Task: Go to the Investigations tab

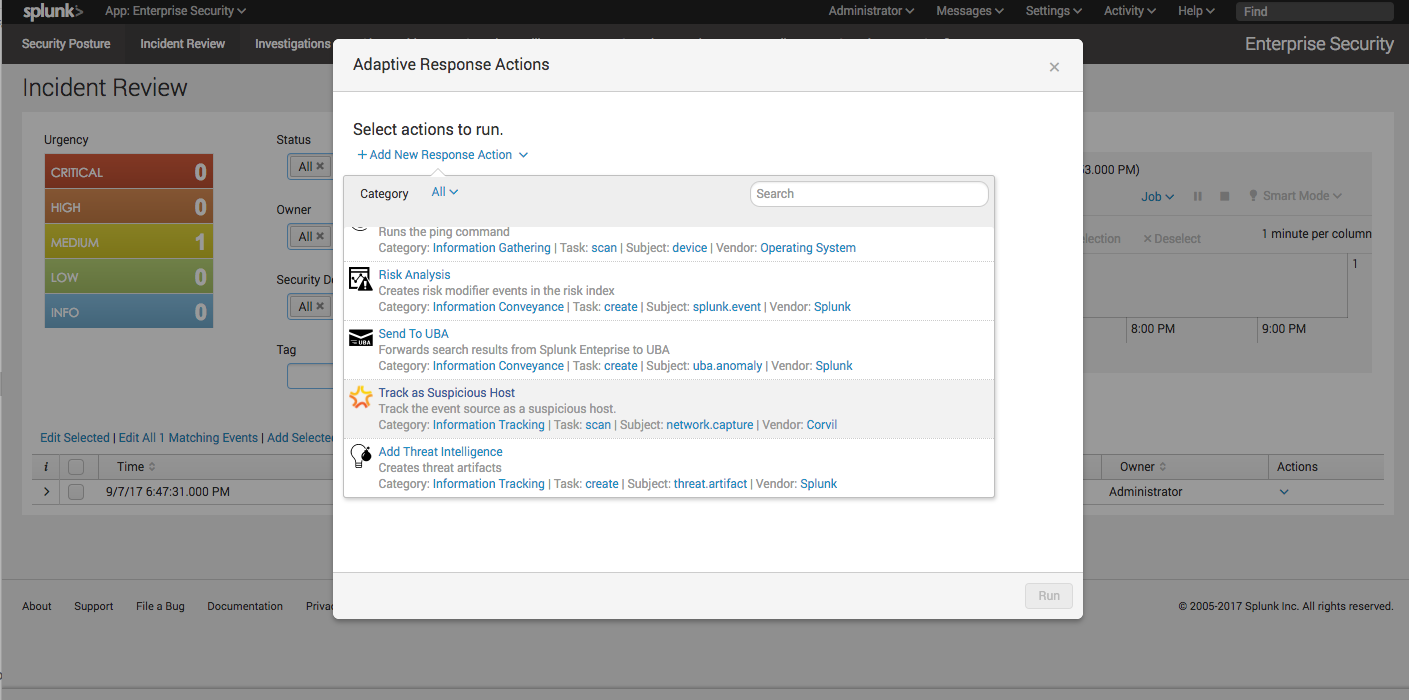Action: point(293,44)
